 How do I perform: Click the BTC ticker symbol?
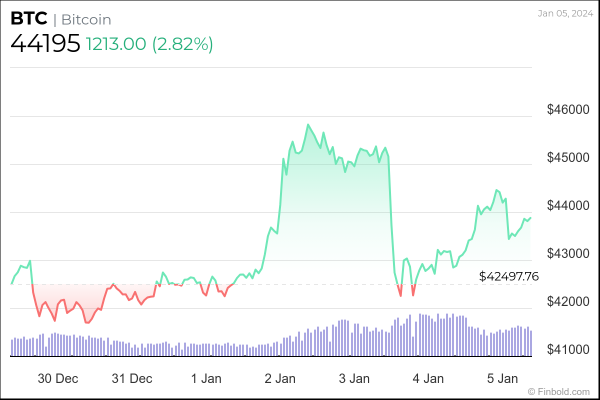pyautogui.click(x=29, y=19)
